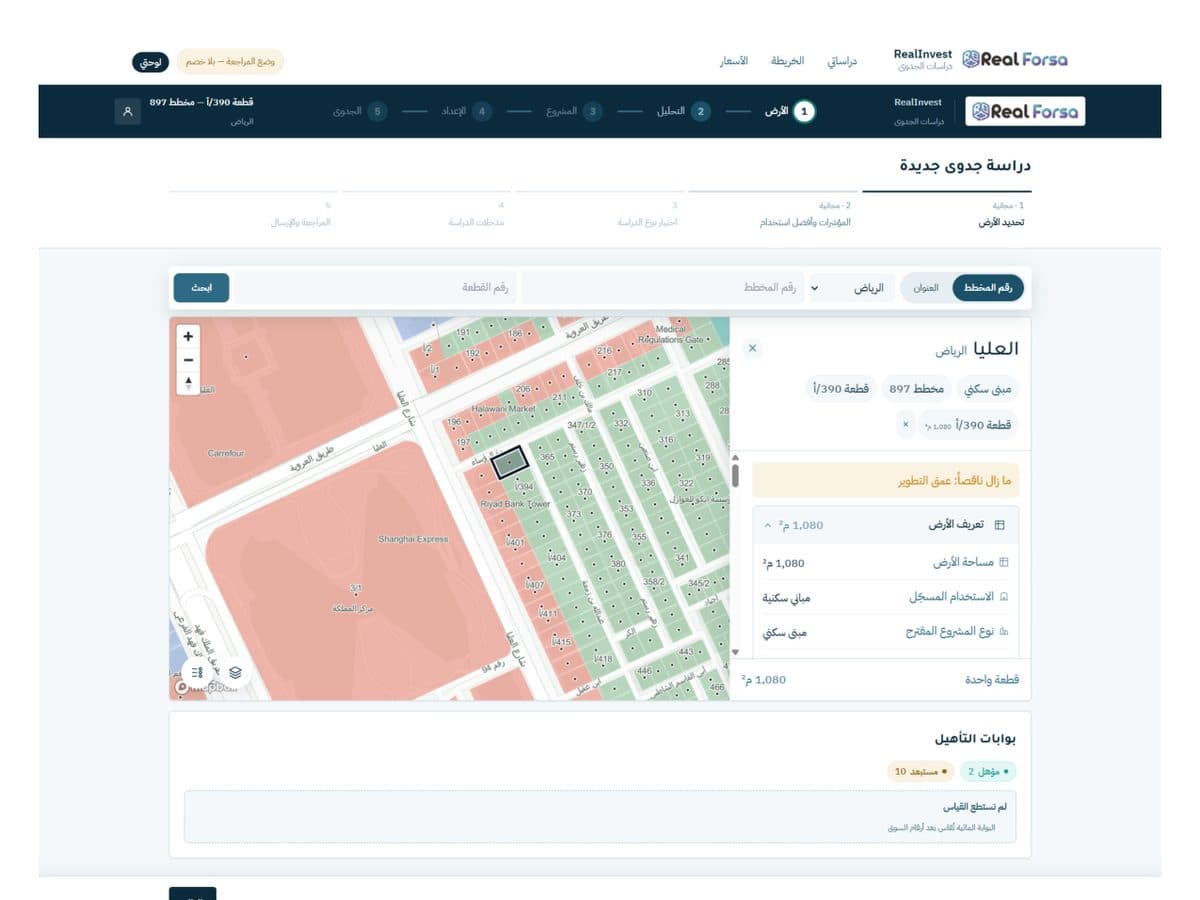Click the Real Forsa logo box in dark bar
The image size is (1200, 900).
(x=1025, y=111)
